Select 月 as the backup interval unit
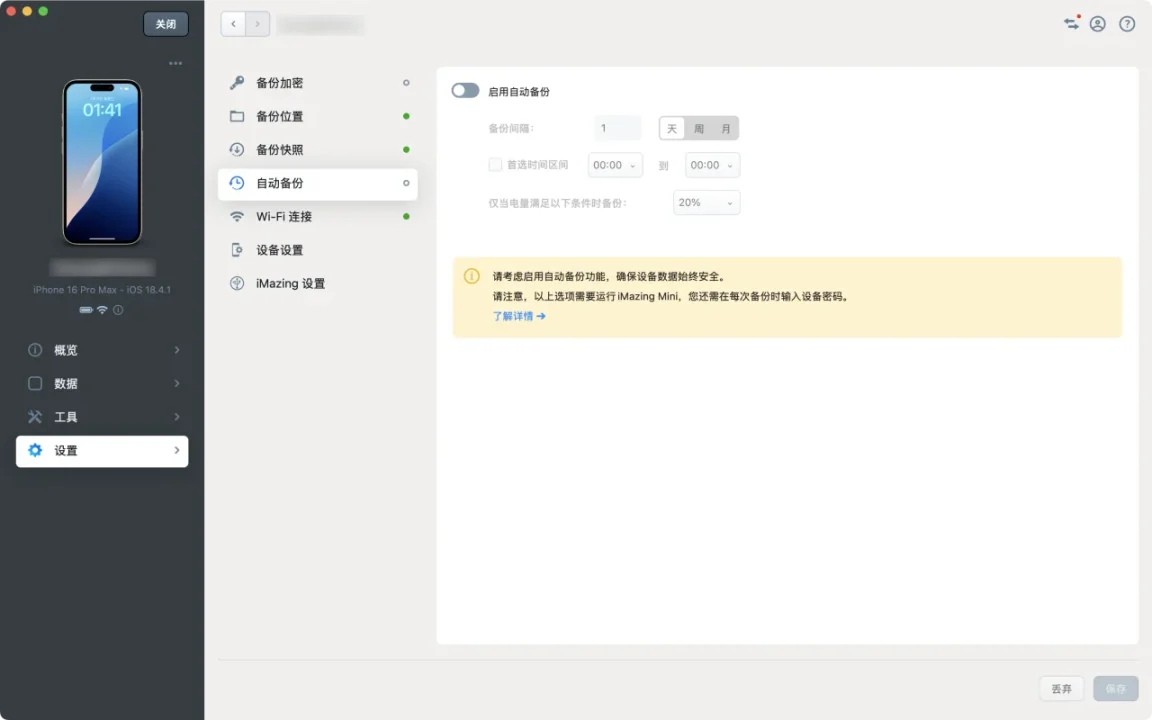Image resolution: width=1152 pixels, height=720 pixels. click(726, 129)
